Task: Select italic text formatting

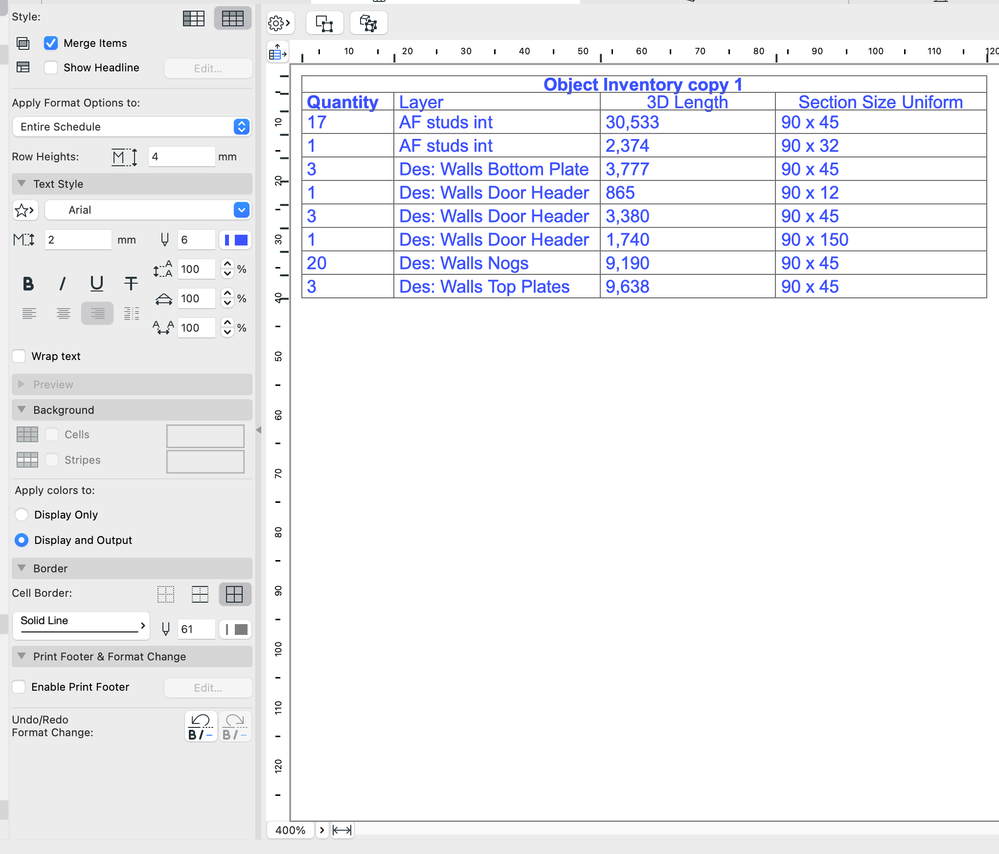Action: pyautogui.click(x=62, y=284)
